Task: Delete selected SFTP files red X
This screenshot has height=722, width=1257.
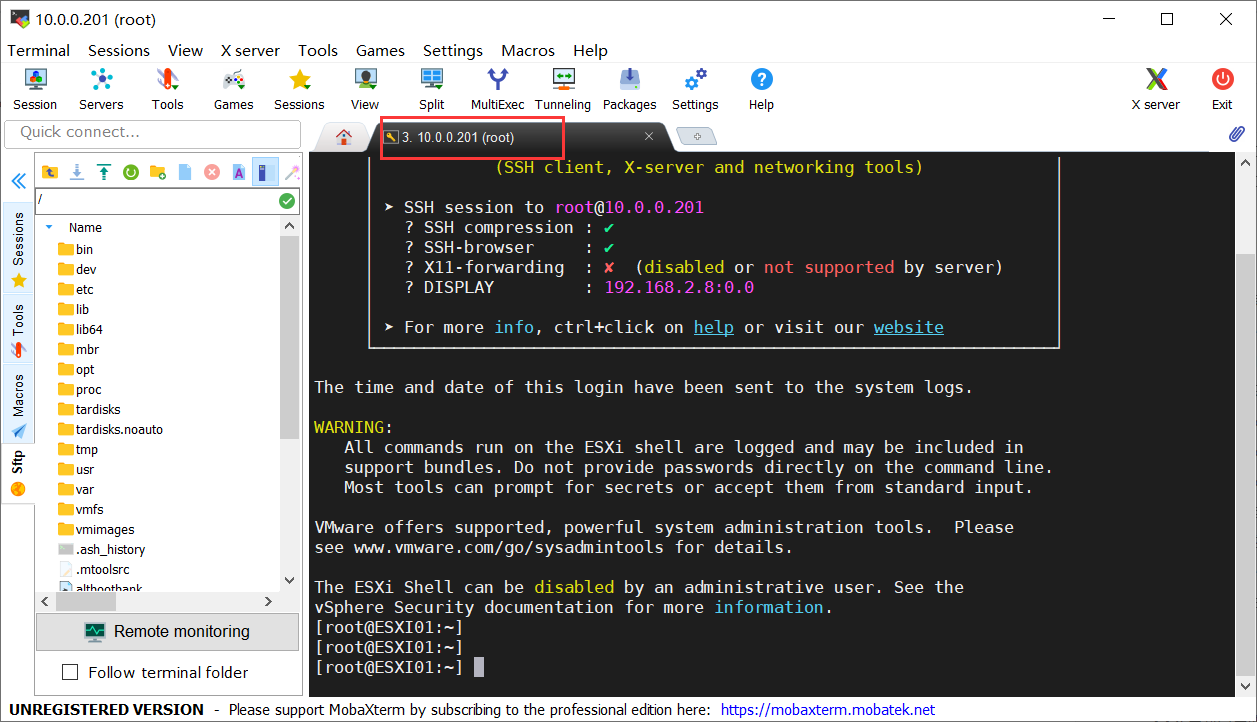Action: 212,172
